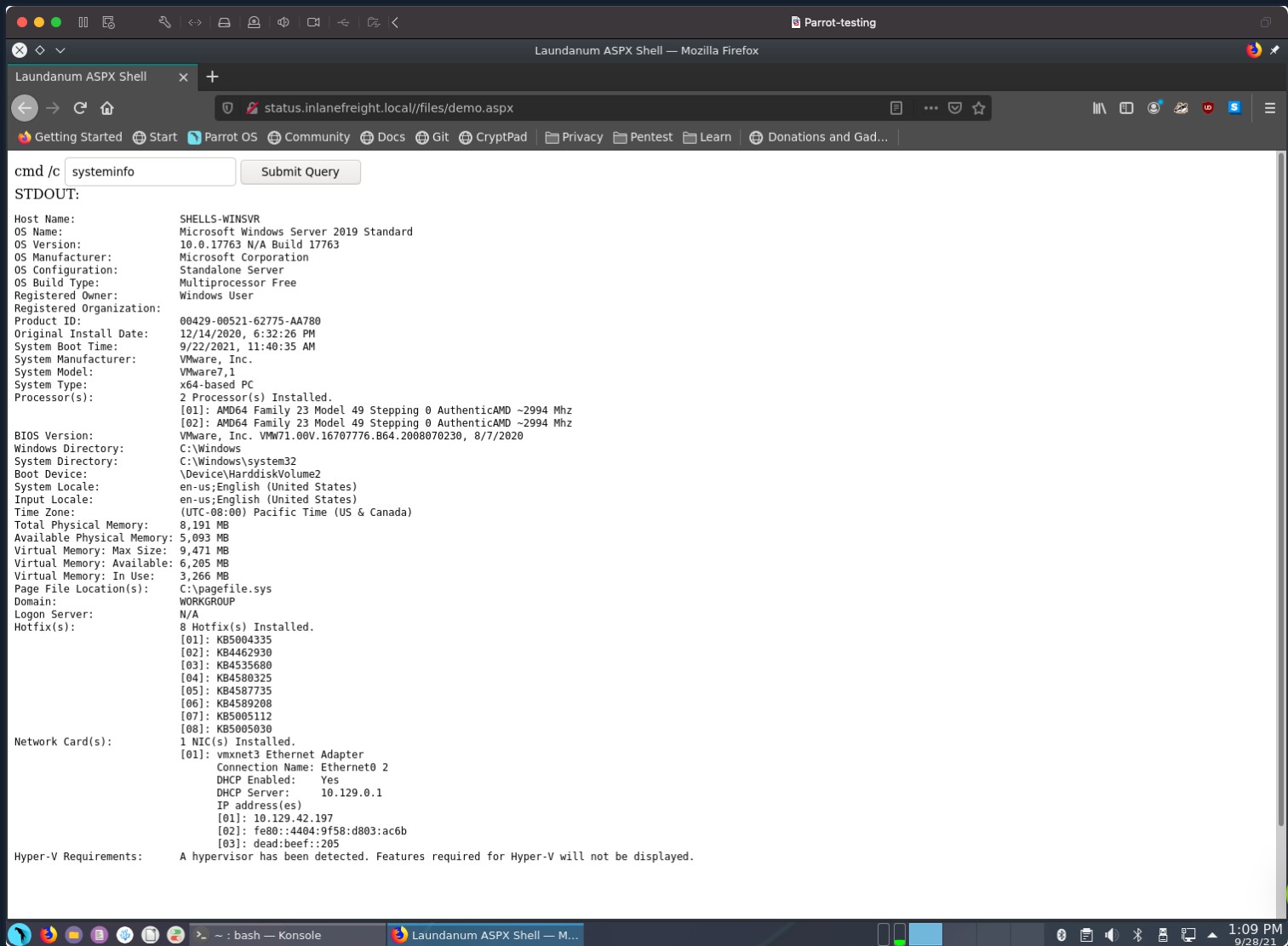Image resolution: width=1288 pixels, height=946 pixels.
Task: Go back with Firefox back arrow
Action: pyautogui.click(x=25, y=108)
